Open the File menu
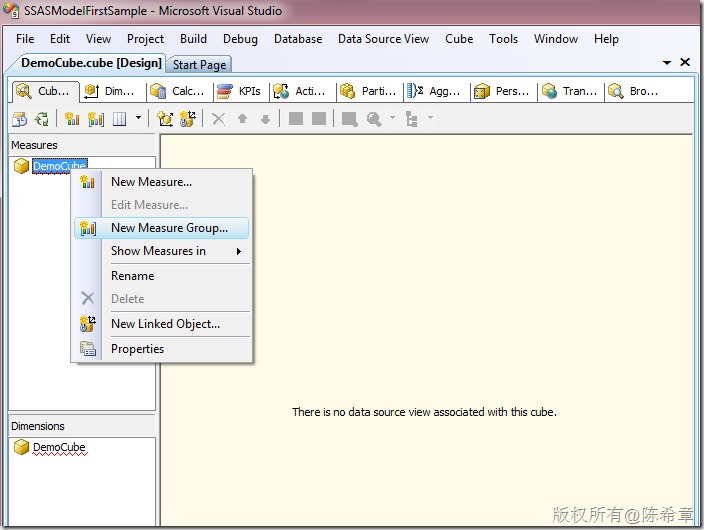The height and width of the screenshot is (530, 704). [x=25, y=39]
